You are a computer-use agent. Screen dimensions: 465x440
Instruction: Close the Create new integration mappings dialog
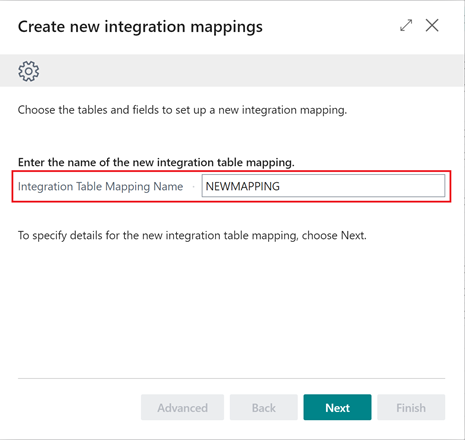tap(432, 25)
